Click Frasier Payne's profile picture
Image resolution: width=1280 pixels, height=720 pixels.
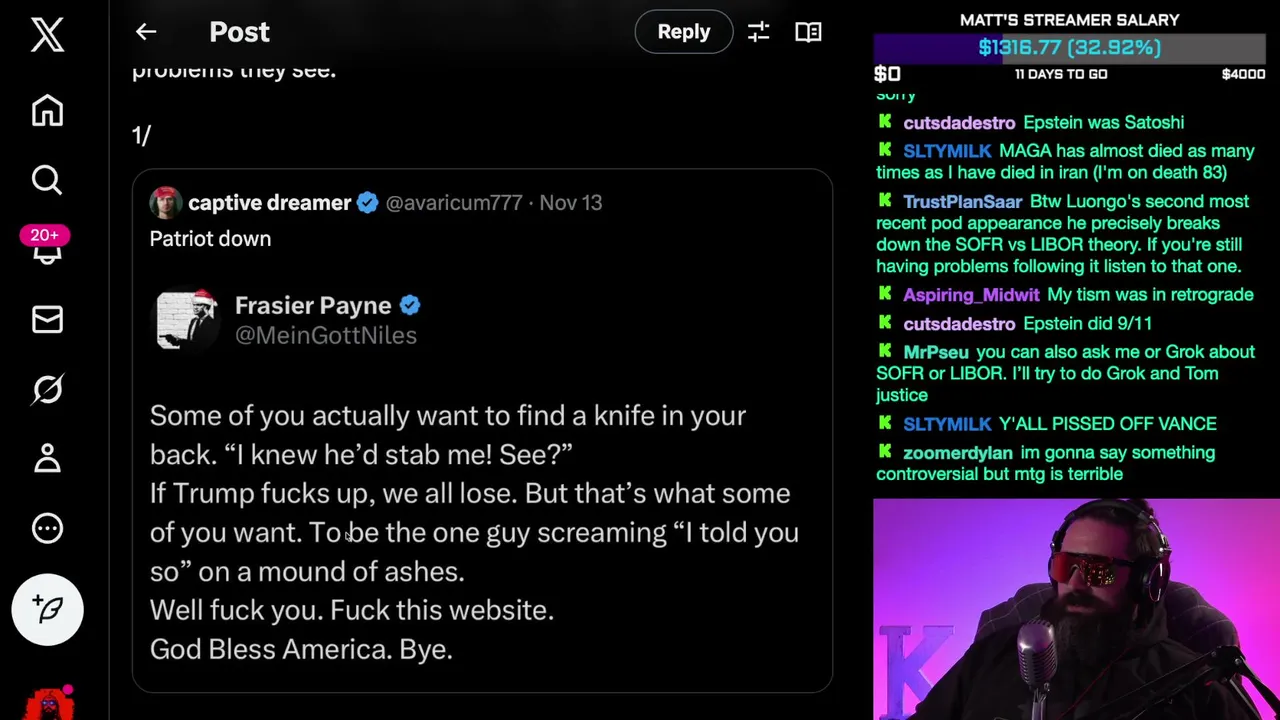coord(188,319)
